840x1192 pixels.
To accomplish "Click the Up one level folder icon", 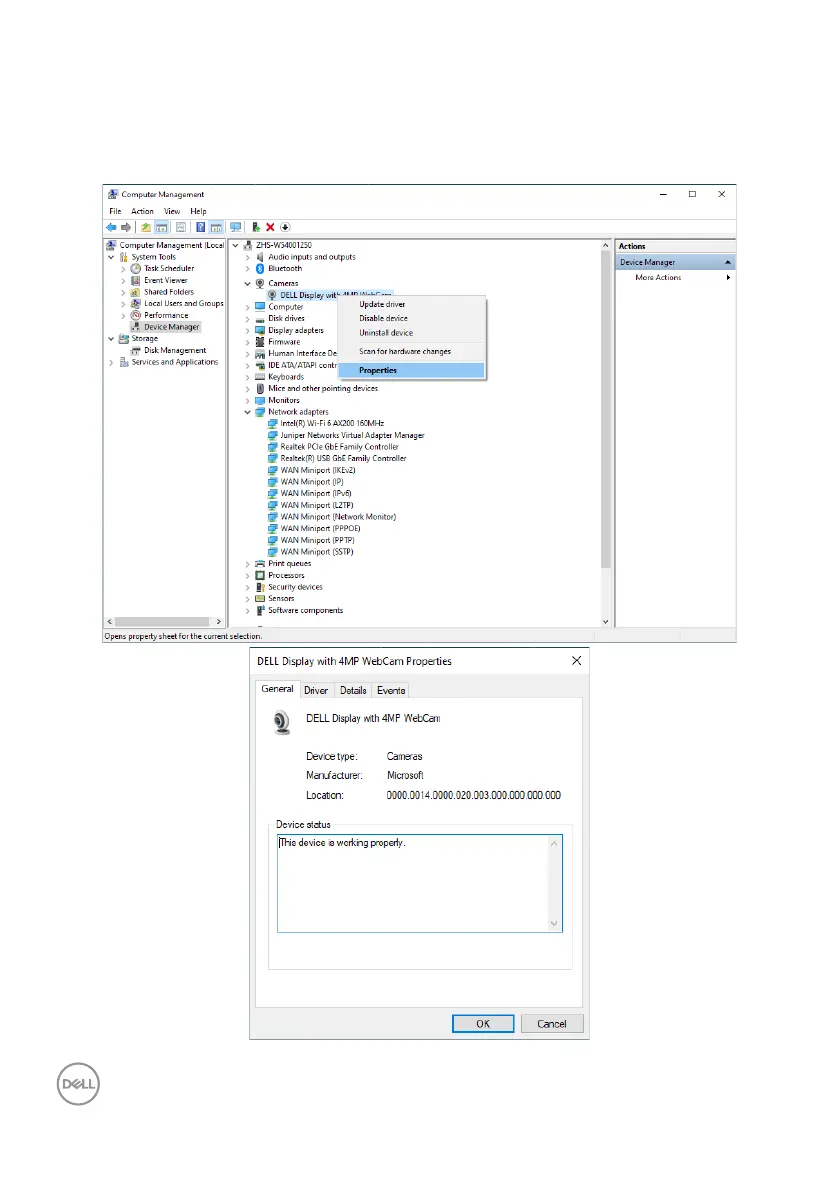I will [146, 227].
